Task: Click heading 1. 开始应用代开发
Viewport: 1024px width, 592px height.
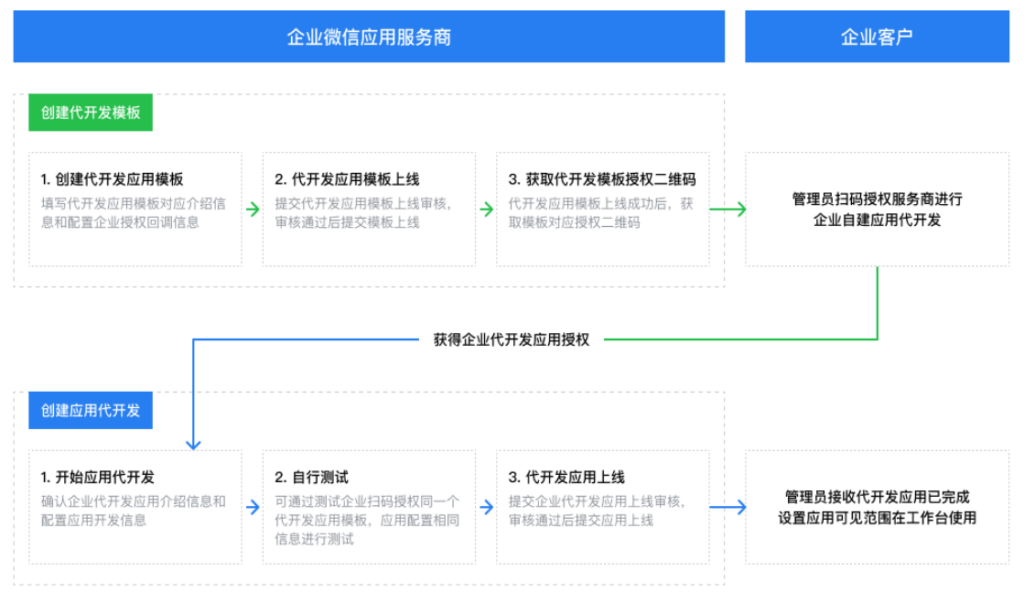Action: click(97, 477)
